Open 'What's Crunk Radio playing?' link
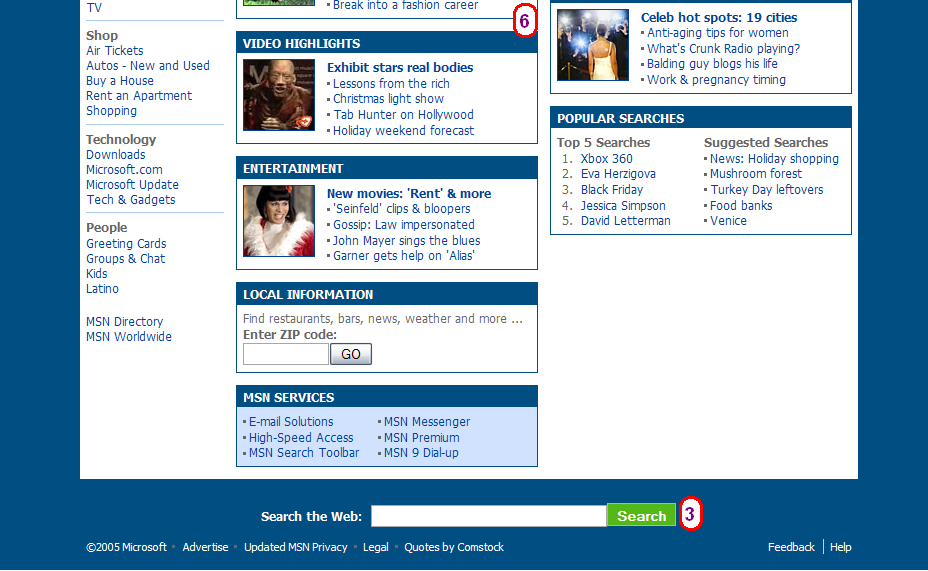Image resolution: width=928 pixels, height=571 pixels. point(723,49)
